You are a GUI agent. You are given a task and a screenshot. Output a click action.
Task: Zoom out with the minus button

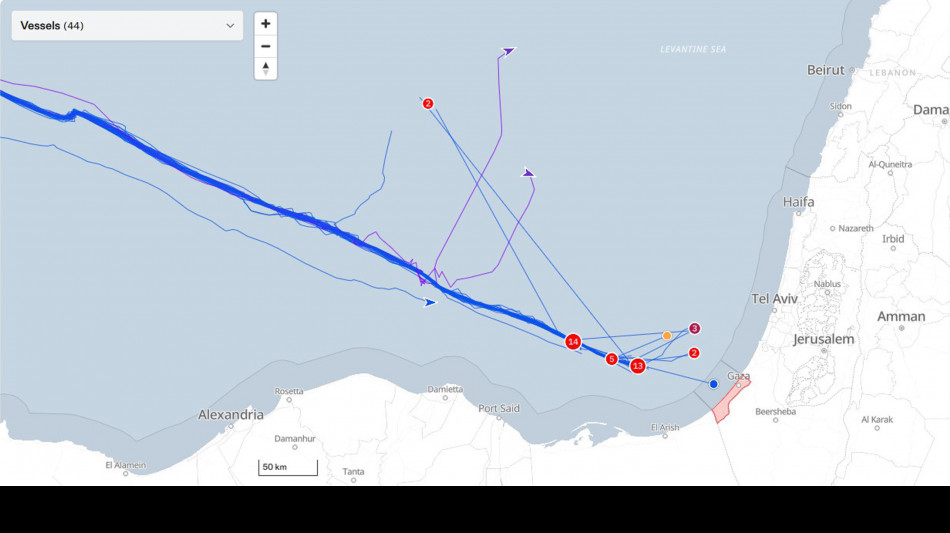click(265, 46)
